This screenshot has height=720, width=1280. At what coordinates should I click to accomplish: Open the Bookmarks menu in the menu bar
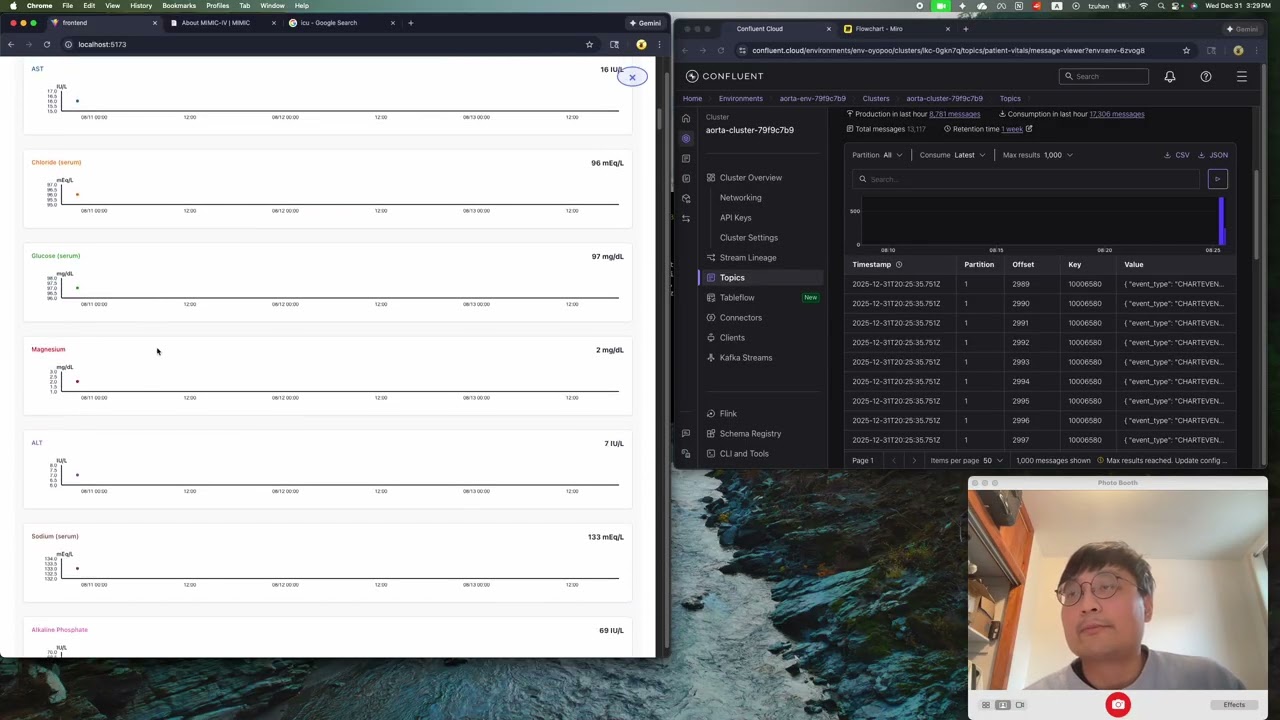coord(179,6)
